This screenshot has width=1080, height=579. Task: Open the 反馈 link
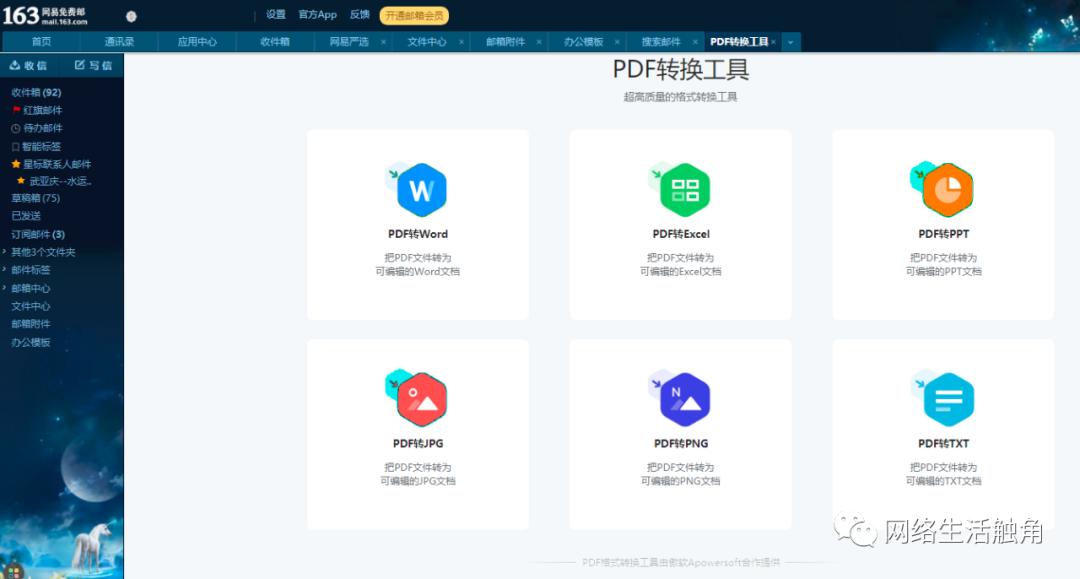tap(360, 14)
